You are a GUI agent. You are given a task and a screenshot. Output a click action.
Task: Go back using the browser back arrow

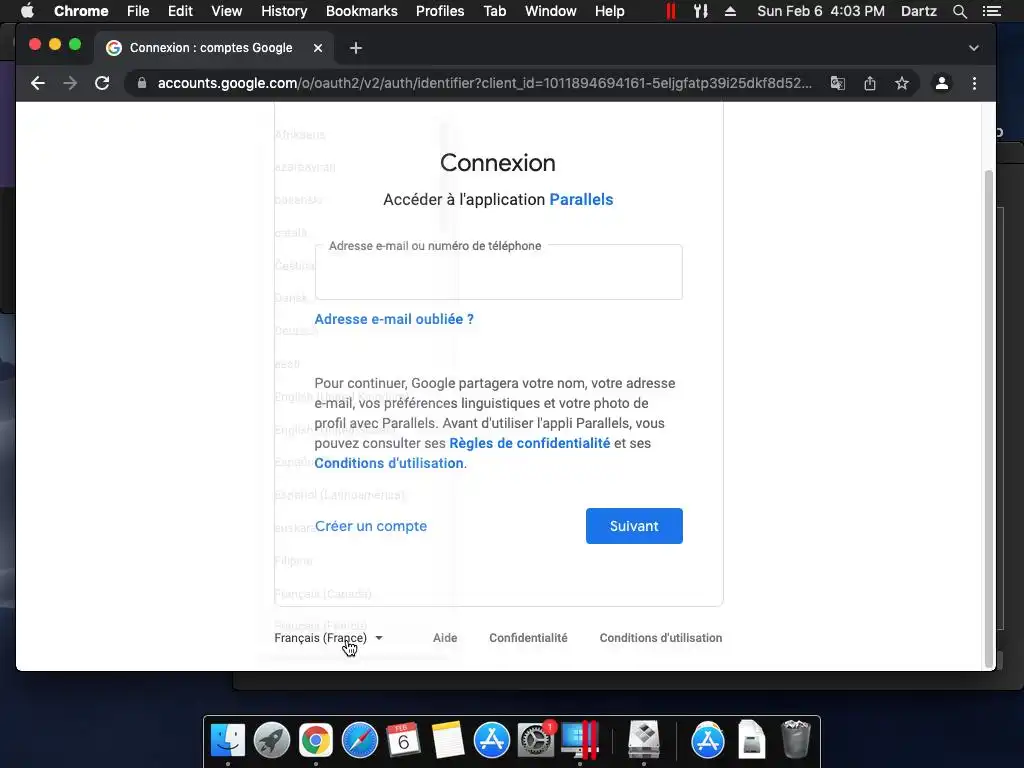coord(38,83)
